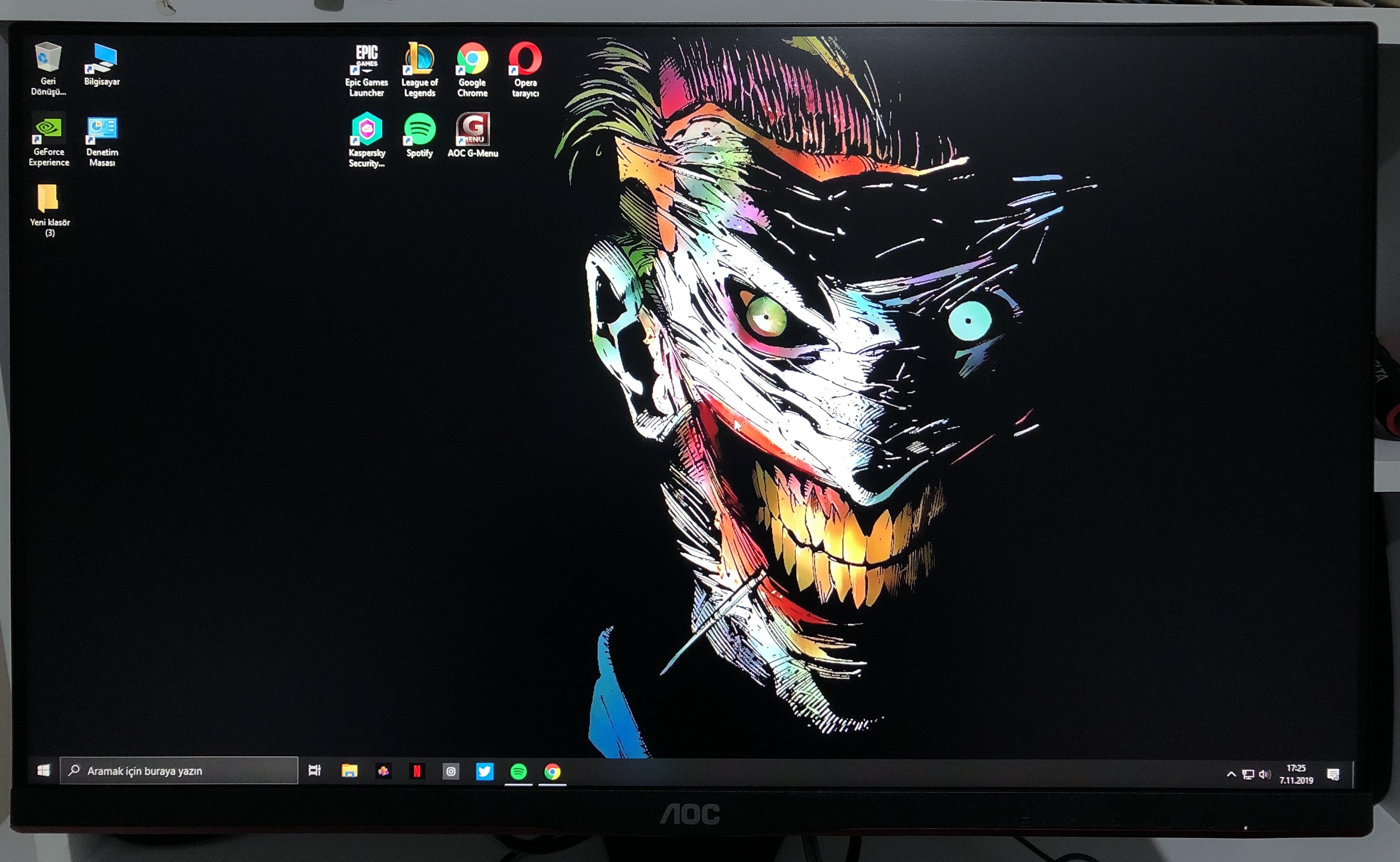The image size is (1400, 862).
Task: Open the volume control in the tray
Action: pos(1264,774)
